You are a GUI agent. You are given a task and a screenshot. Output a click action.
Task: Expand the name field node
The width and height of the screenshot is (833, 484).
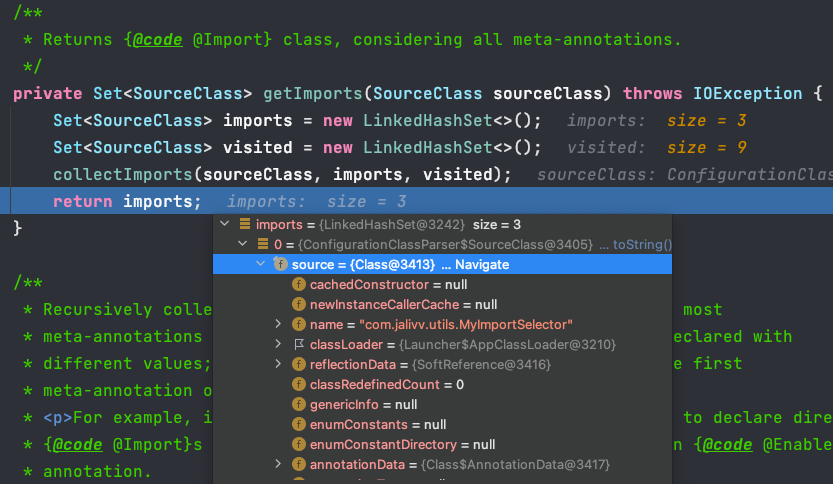278,324
